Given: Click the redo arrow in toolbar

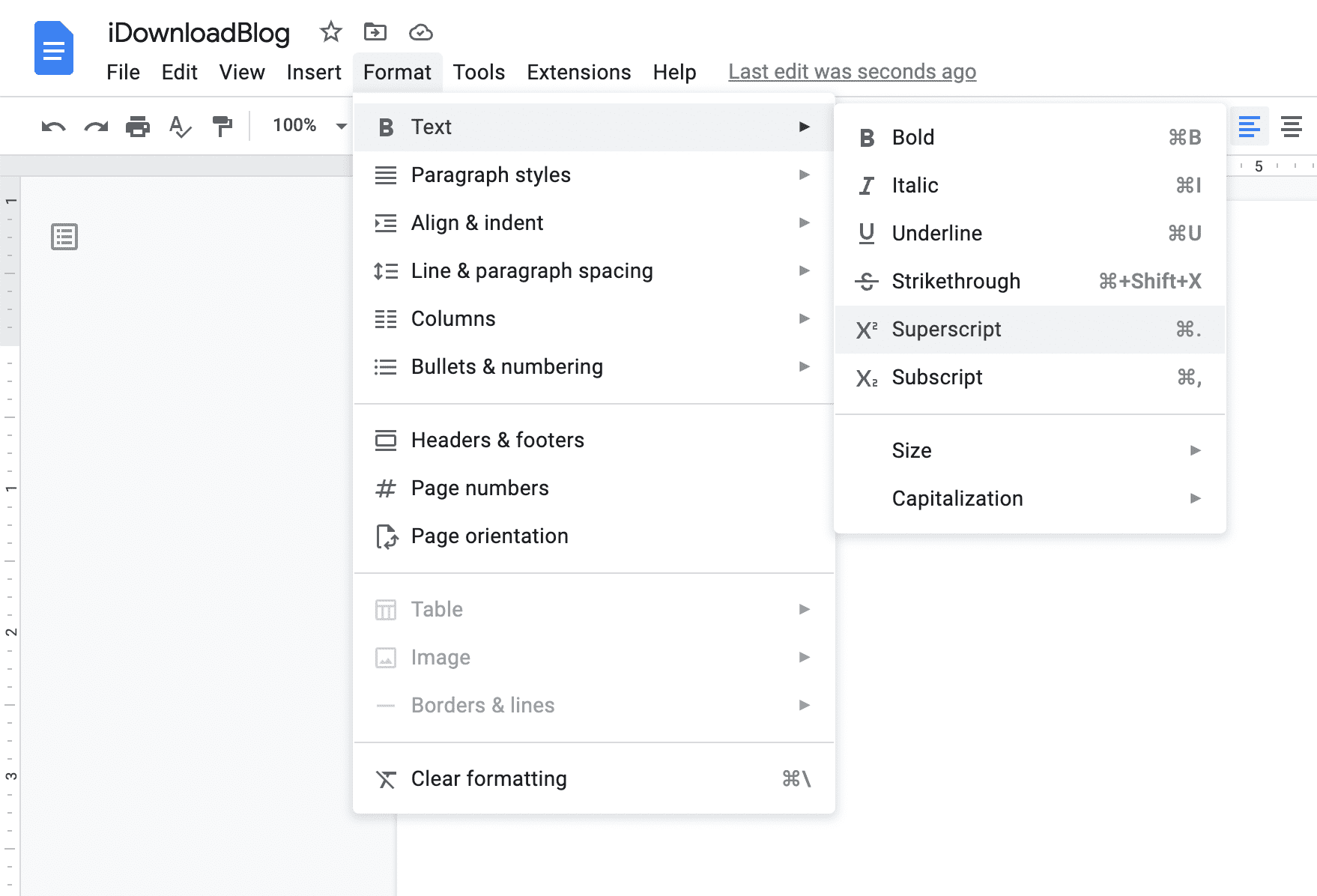Looking at the screenshot, I should pyautogui.click(x=96, y=126).
